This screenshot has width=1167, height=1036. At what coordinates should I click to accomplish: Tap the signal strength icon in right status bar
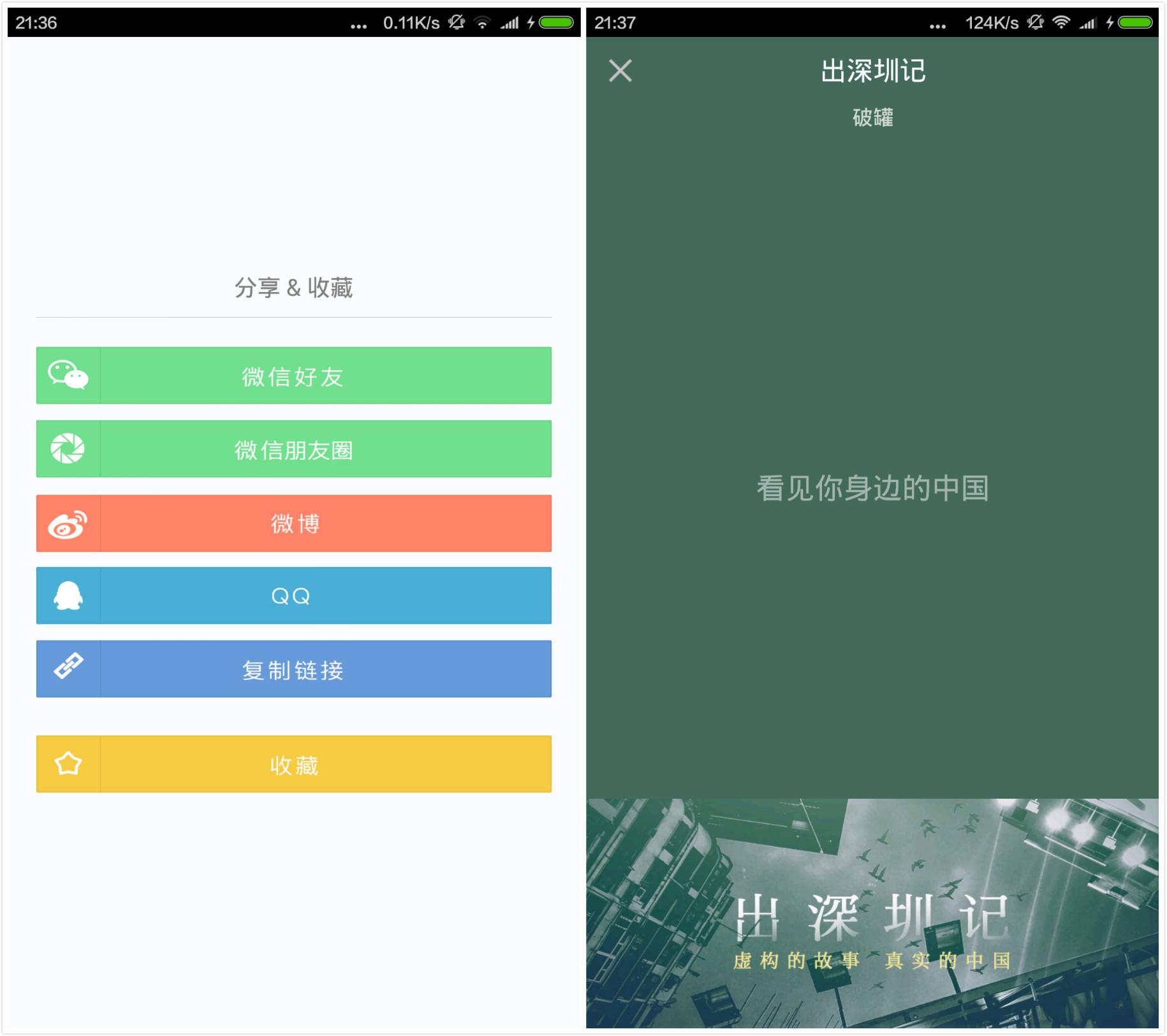(x=1088, y=24)
